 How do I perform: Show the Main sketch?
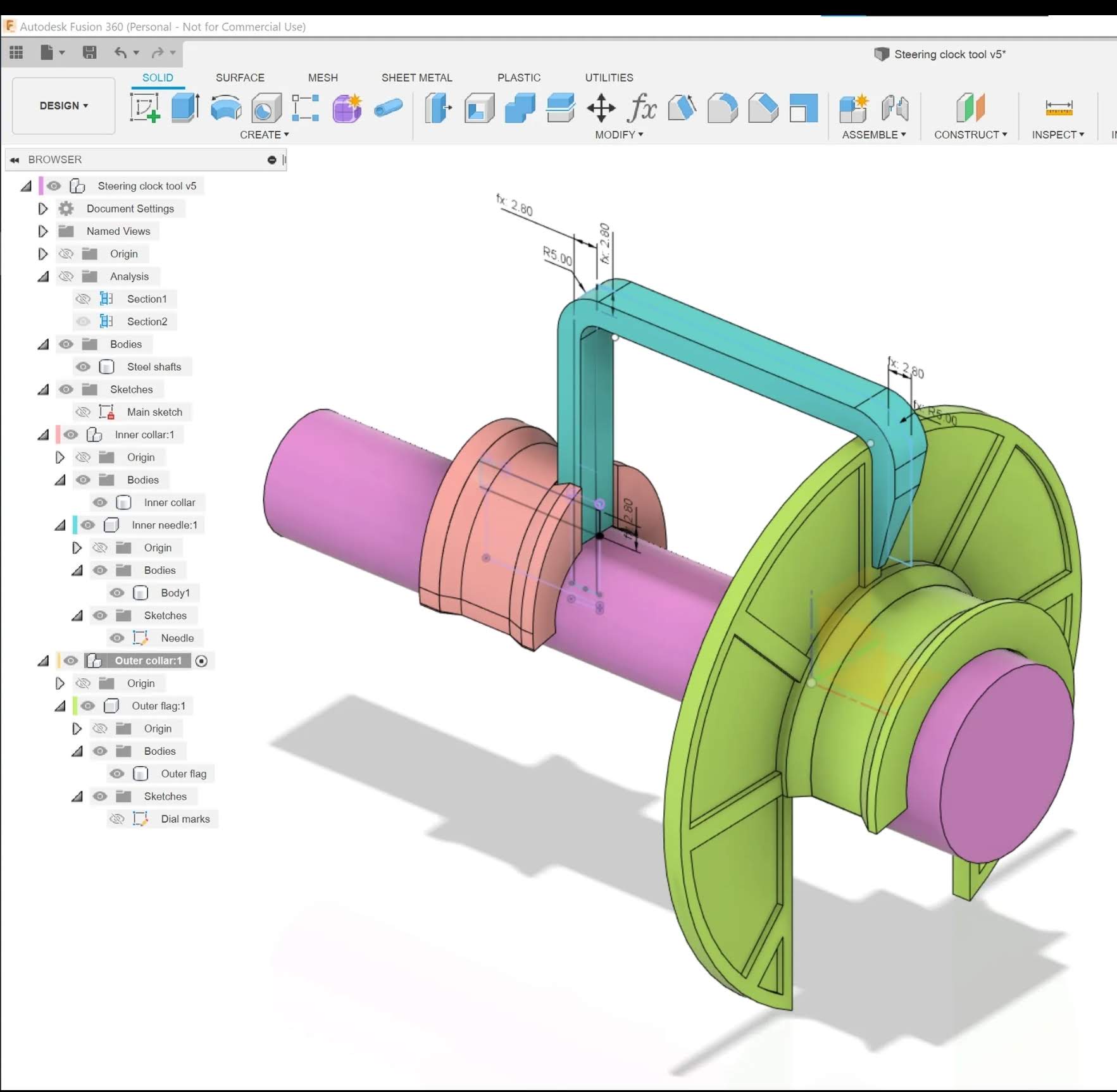pyautogui.click(x=83, y=412)
